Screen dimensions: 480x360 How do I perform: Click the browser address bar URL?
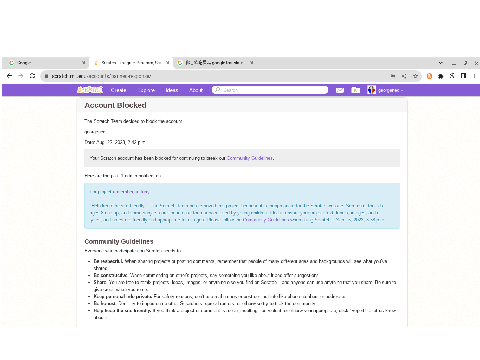[x=101, y=76]
